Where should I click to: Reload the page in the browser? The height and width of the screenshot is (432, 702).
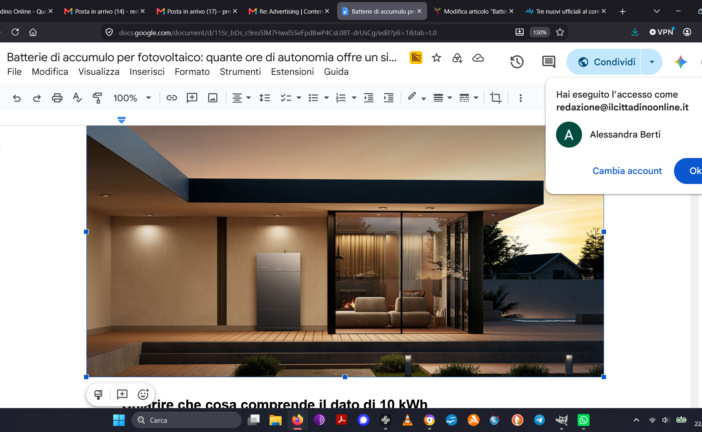click(x=15, y=32)
